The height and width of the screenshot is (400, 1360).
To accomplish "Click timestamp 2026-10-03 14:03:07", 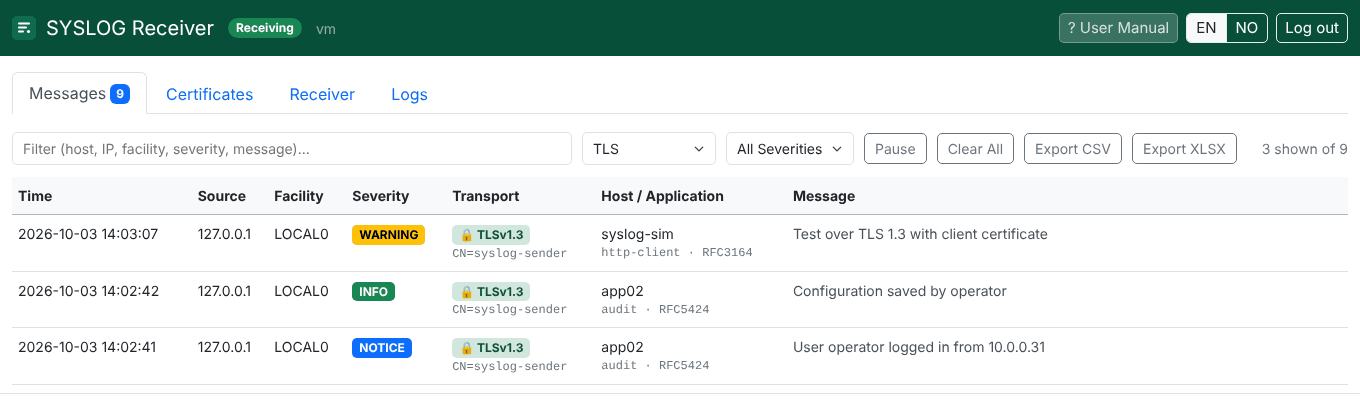I will [88, 234].
